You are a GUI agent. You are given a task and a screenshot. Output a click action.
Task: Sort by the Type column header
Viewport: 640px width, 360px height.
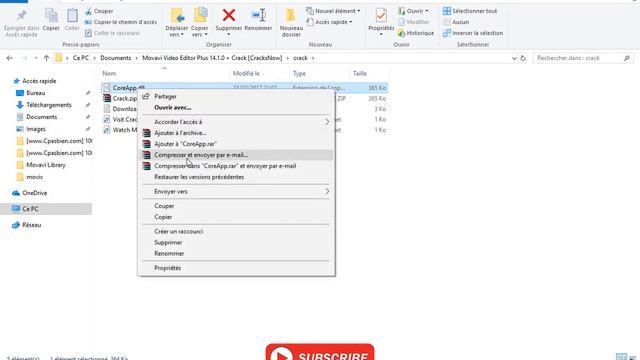click(299, 73)
